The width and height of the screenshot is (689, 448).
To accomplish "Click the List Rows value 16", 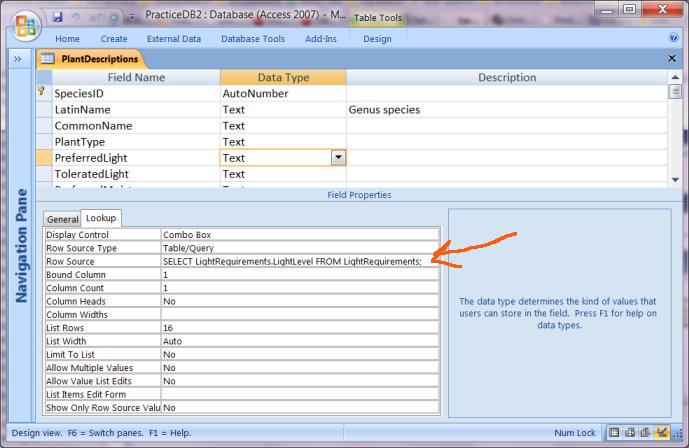I will click(x=300, y=328).
